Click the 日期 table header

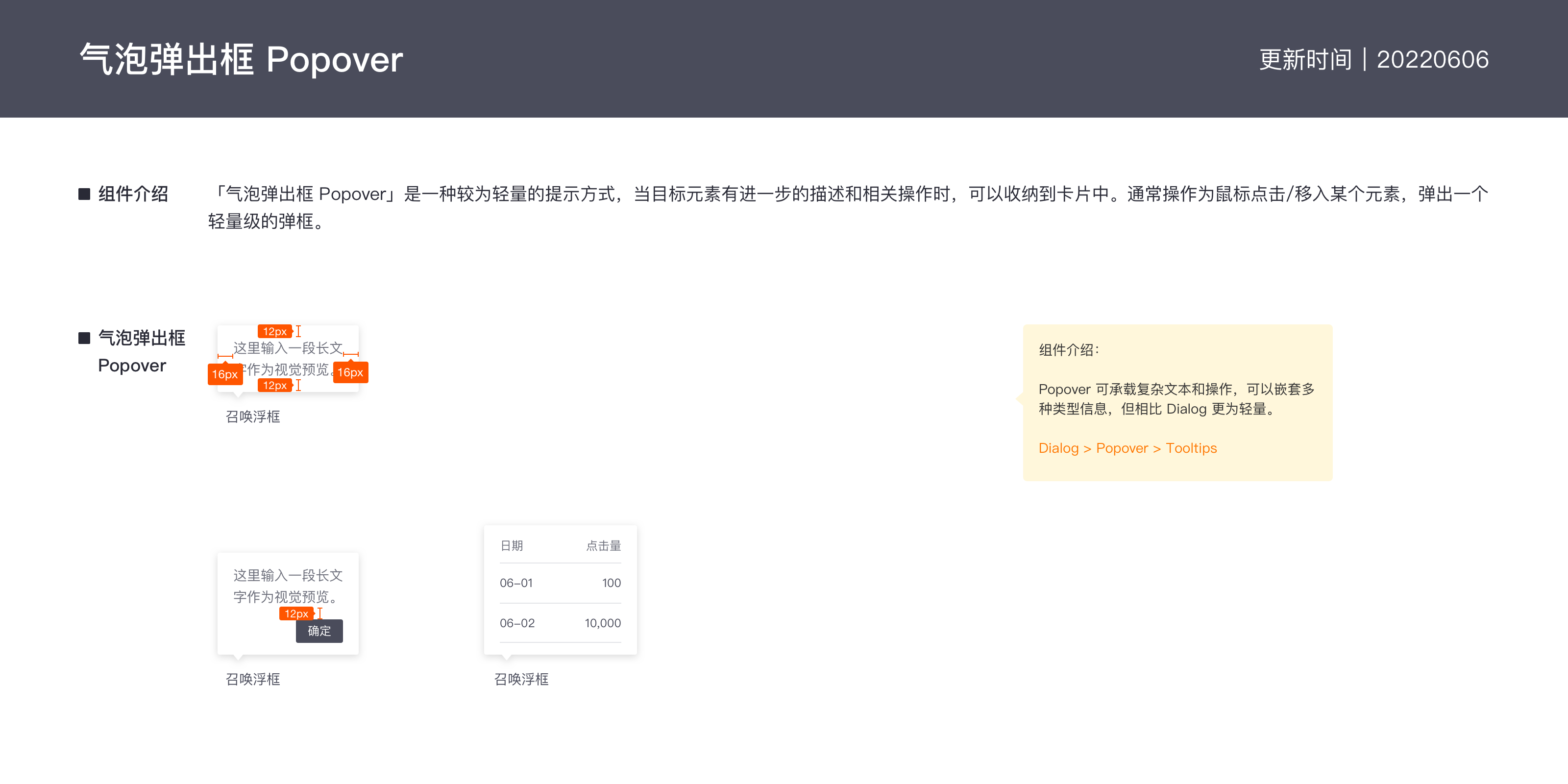pyautogui.click(x=511, y=545)
